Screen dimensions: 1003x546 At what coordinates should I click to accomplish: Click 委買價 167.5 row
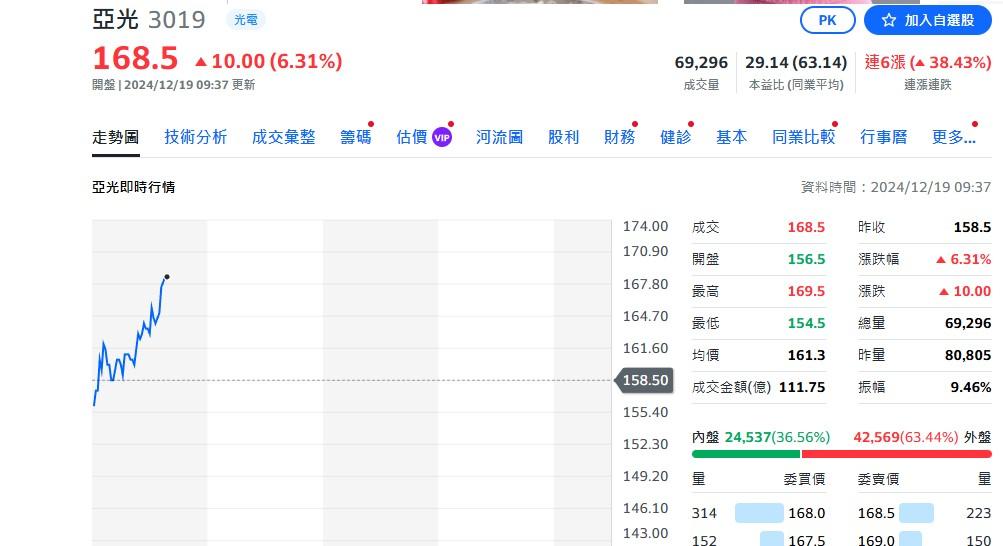(x=759, y=540)
